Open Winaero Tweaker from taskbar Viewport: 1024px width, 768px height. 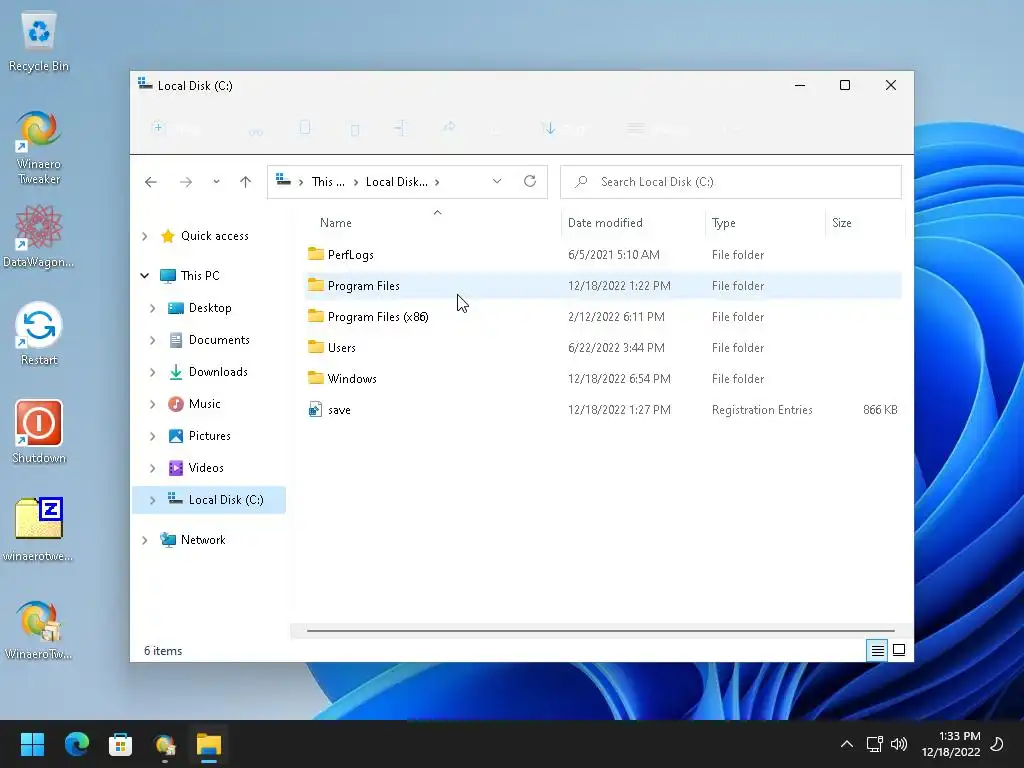(165, 744)
